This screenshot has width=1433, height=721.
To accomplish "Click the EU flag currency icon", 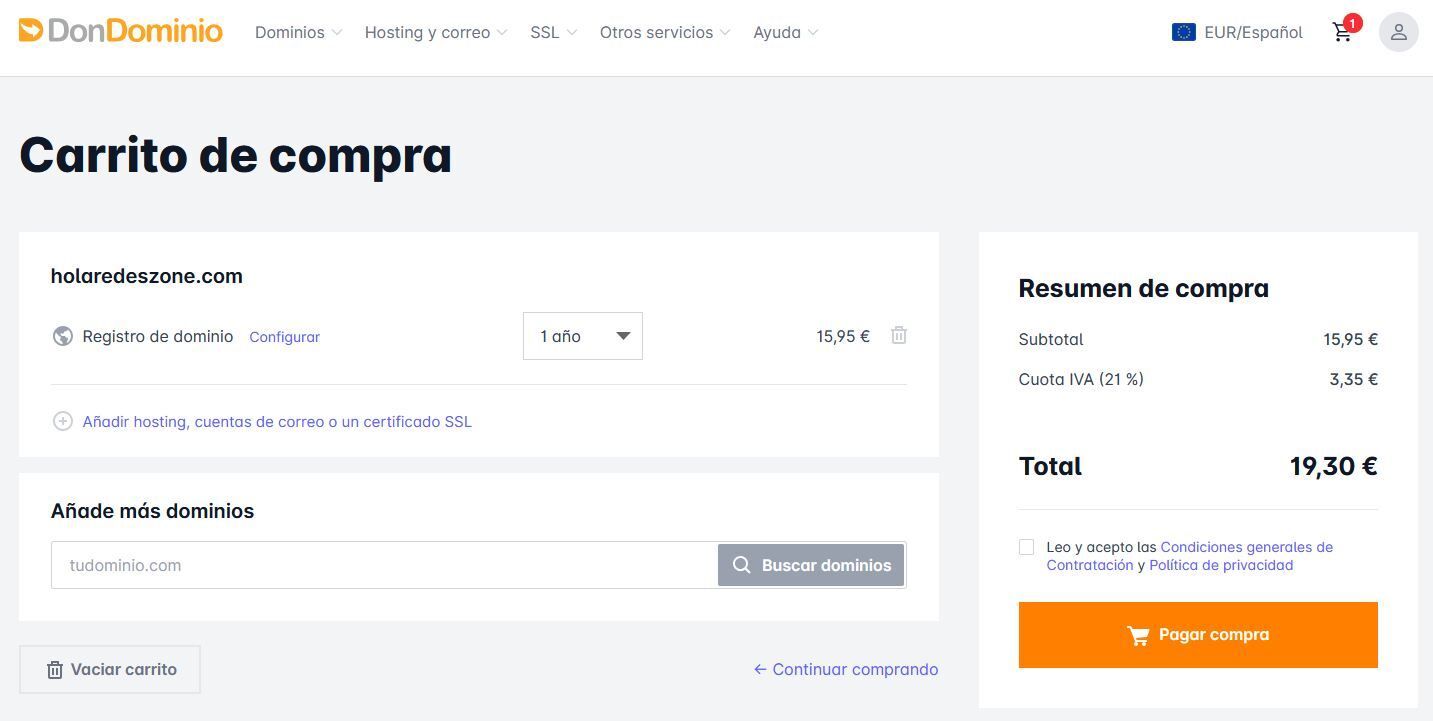I will pyautogui.click(x=1183, y=32).
